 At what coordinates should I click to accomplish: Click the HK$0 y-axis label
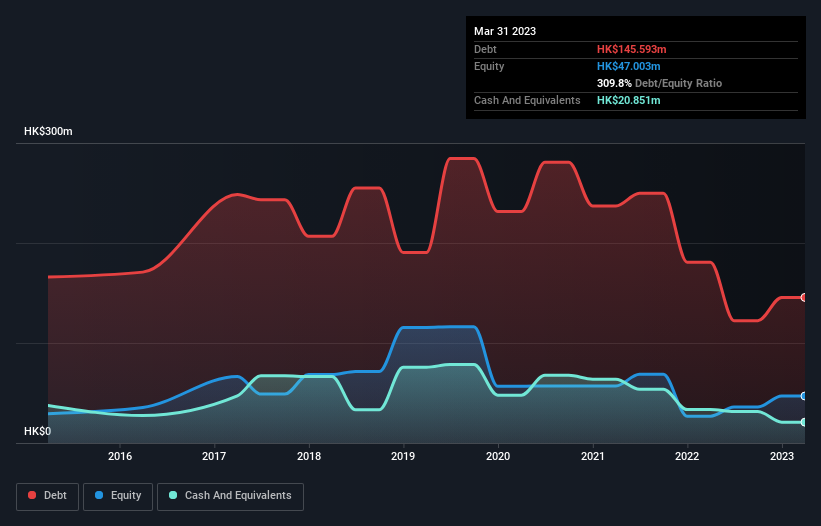38,431
